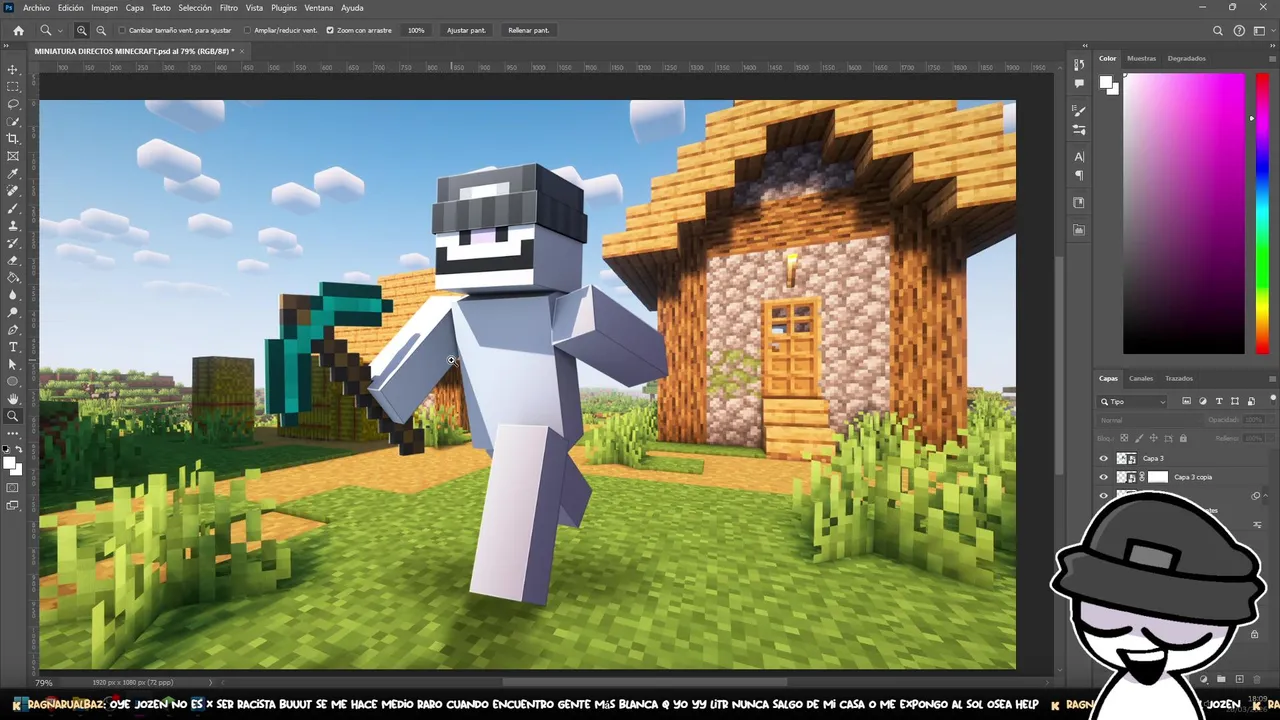Switch to the Trazados tab
The height and width of the screenshot is (720, 1280).
point(1179,378)
